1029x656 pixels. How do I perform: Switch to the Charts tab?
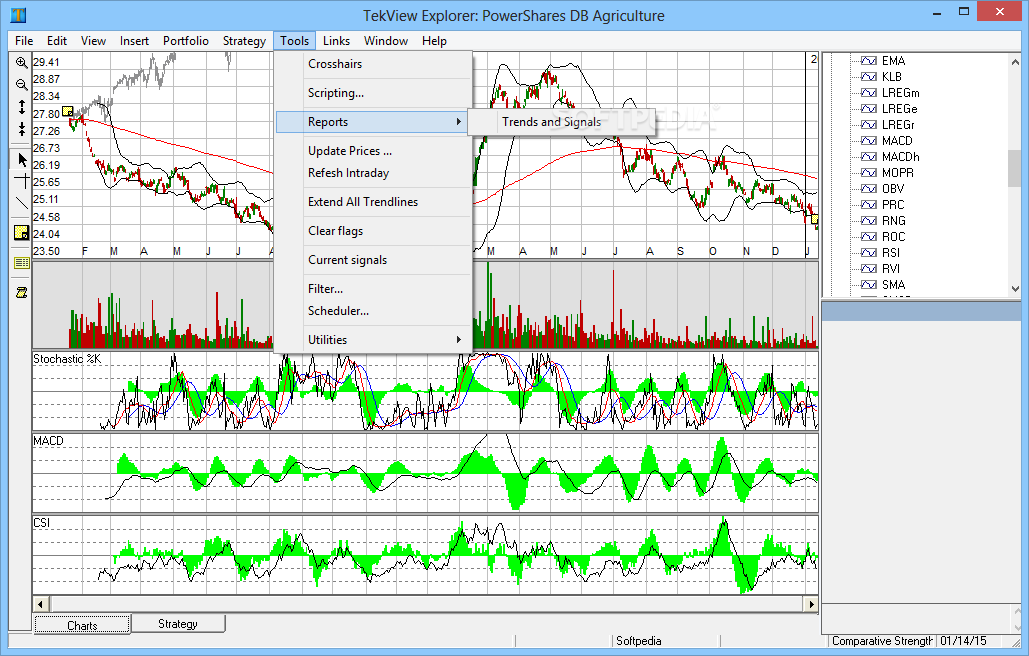pyautogui.click(x=82, y=625)
